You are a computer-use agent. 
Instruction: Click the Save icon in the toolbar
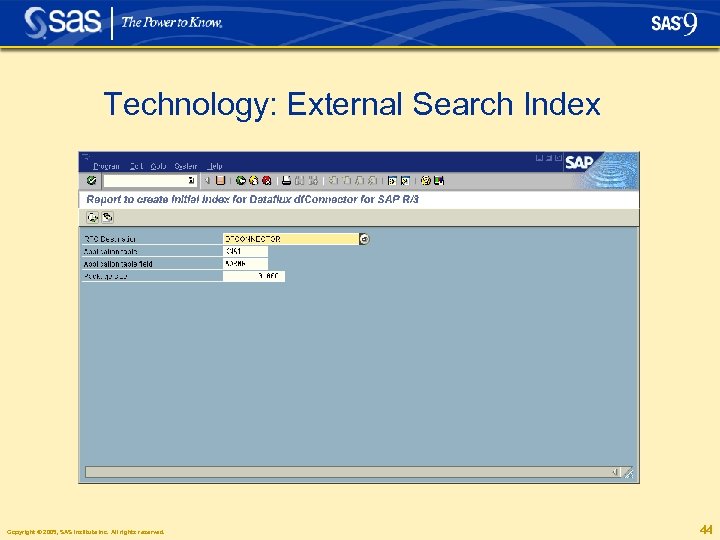click(x=220, y=180)
